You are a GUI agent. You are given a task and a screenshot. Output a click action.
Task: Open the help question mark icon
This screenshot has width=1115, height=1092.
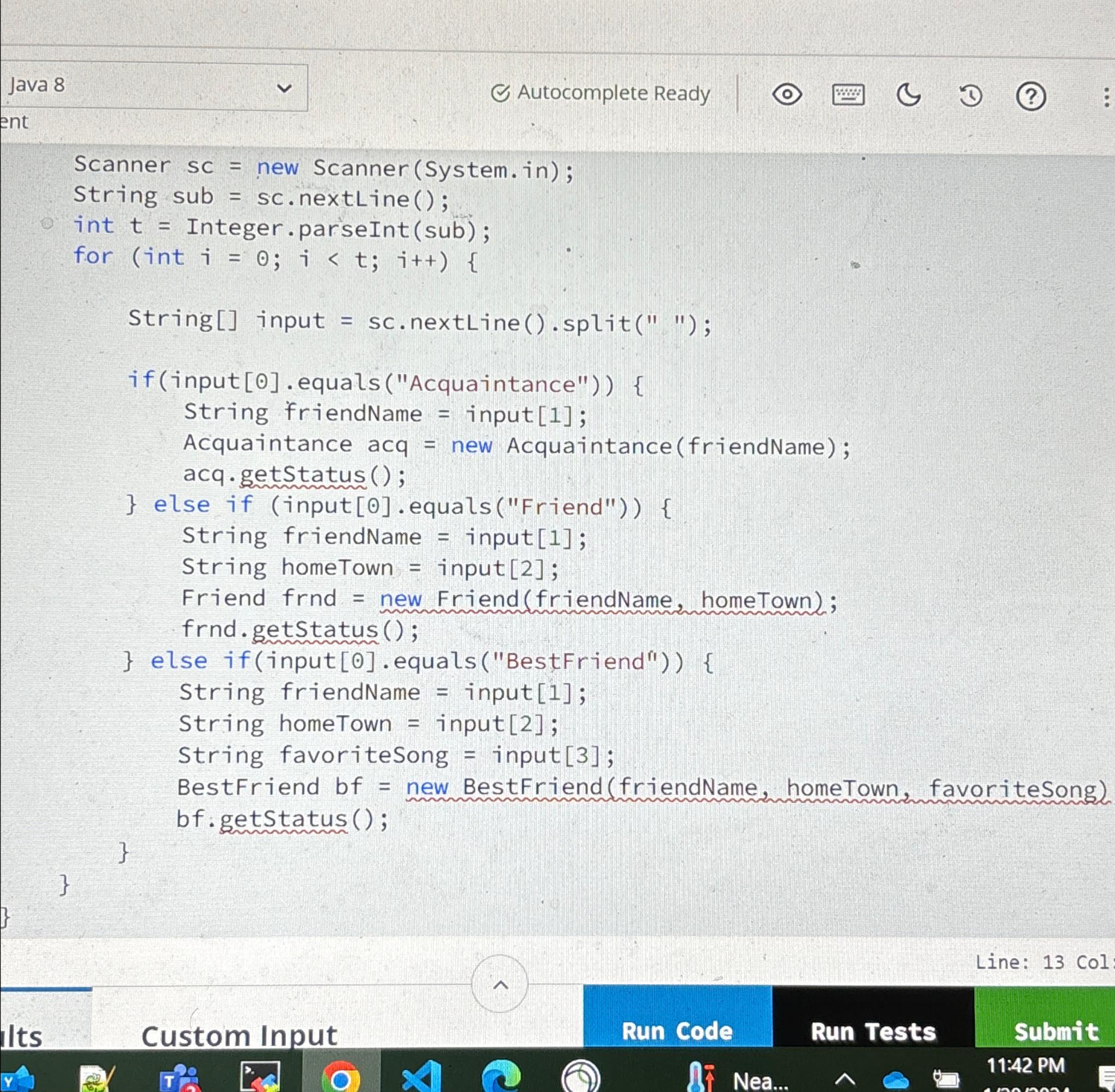(1031, 96)
